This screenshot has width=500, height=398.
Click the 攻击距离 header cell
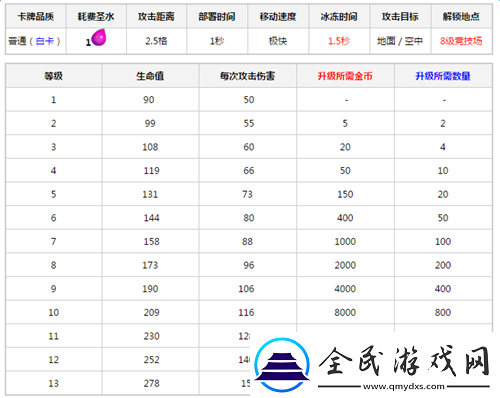156,16
